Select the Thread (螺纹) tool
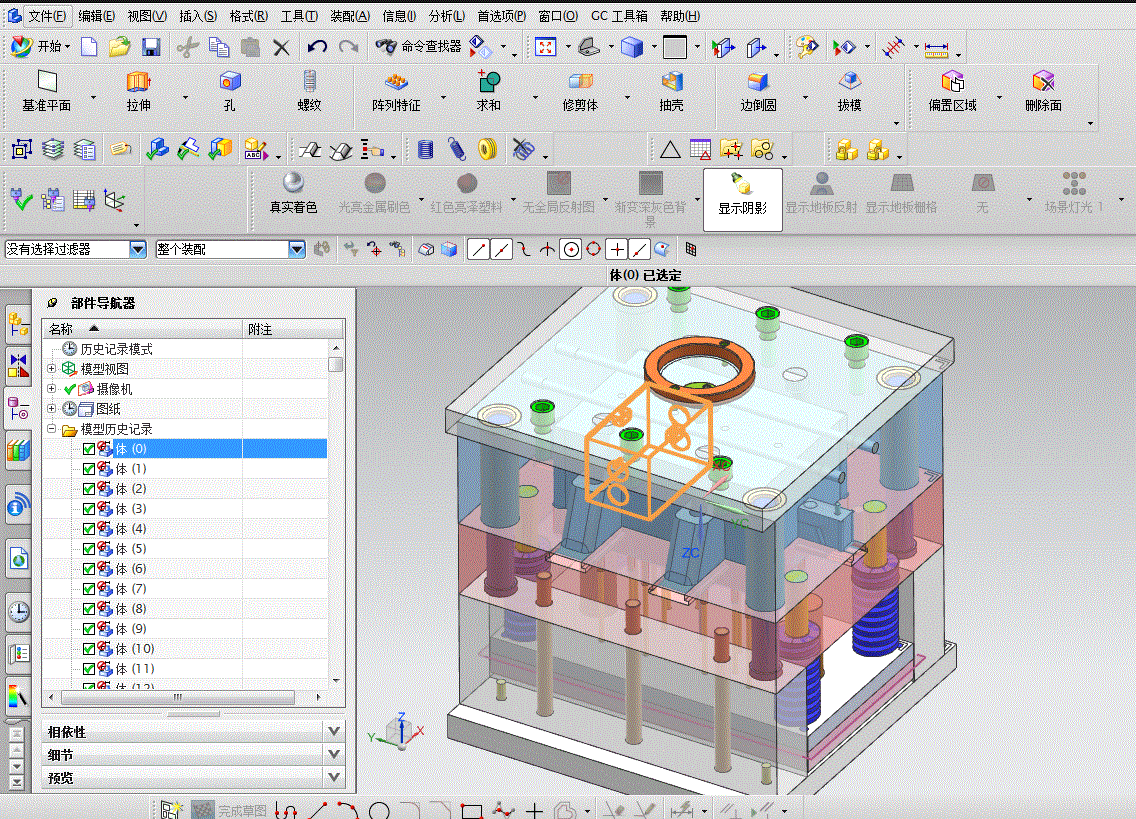 point(309,91)
